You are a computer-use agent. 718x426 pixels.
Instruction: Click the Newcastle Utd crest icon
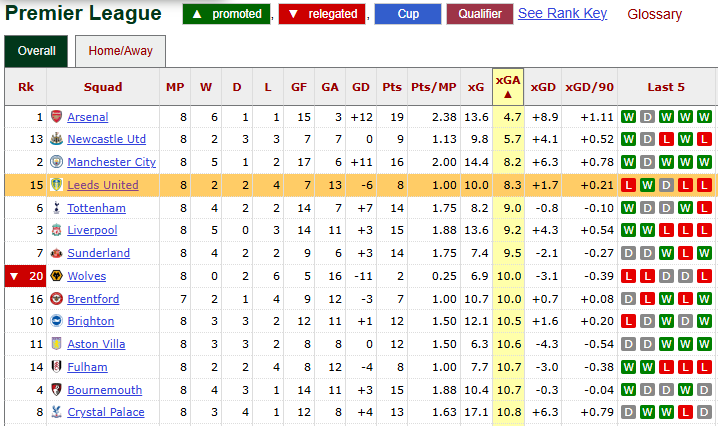(56, 139)
